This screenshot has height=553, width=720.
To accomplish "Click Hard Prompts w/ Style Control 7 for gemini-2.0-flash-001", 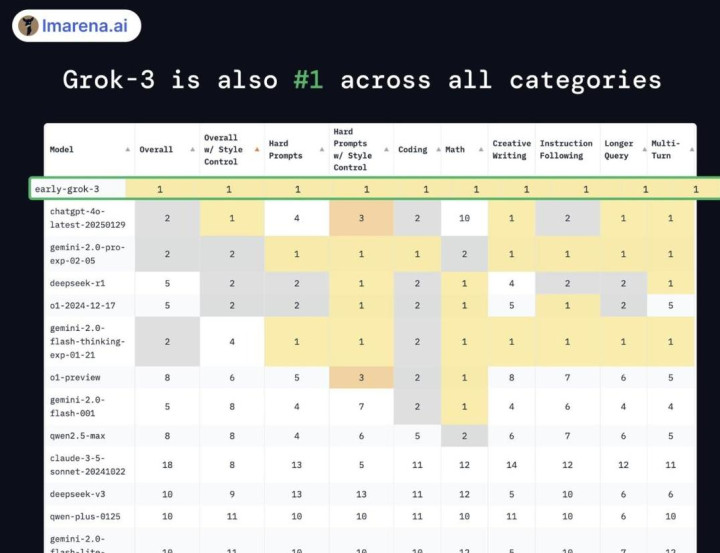I will pyautogui.click(x=361, y=406).
